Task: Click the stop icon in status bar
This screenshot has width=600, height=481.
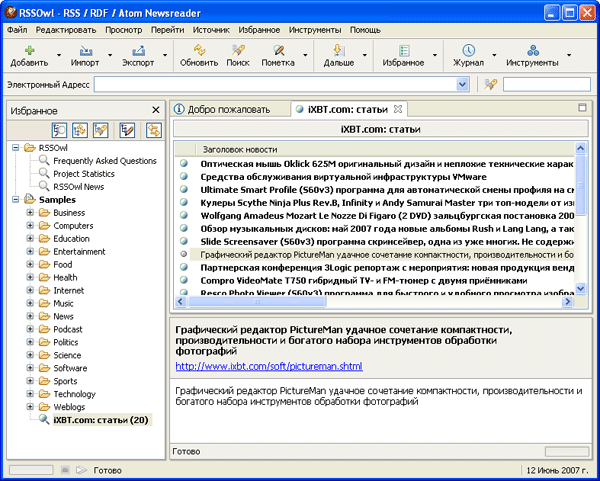Action: (x=65, y=470)
